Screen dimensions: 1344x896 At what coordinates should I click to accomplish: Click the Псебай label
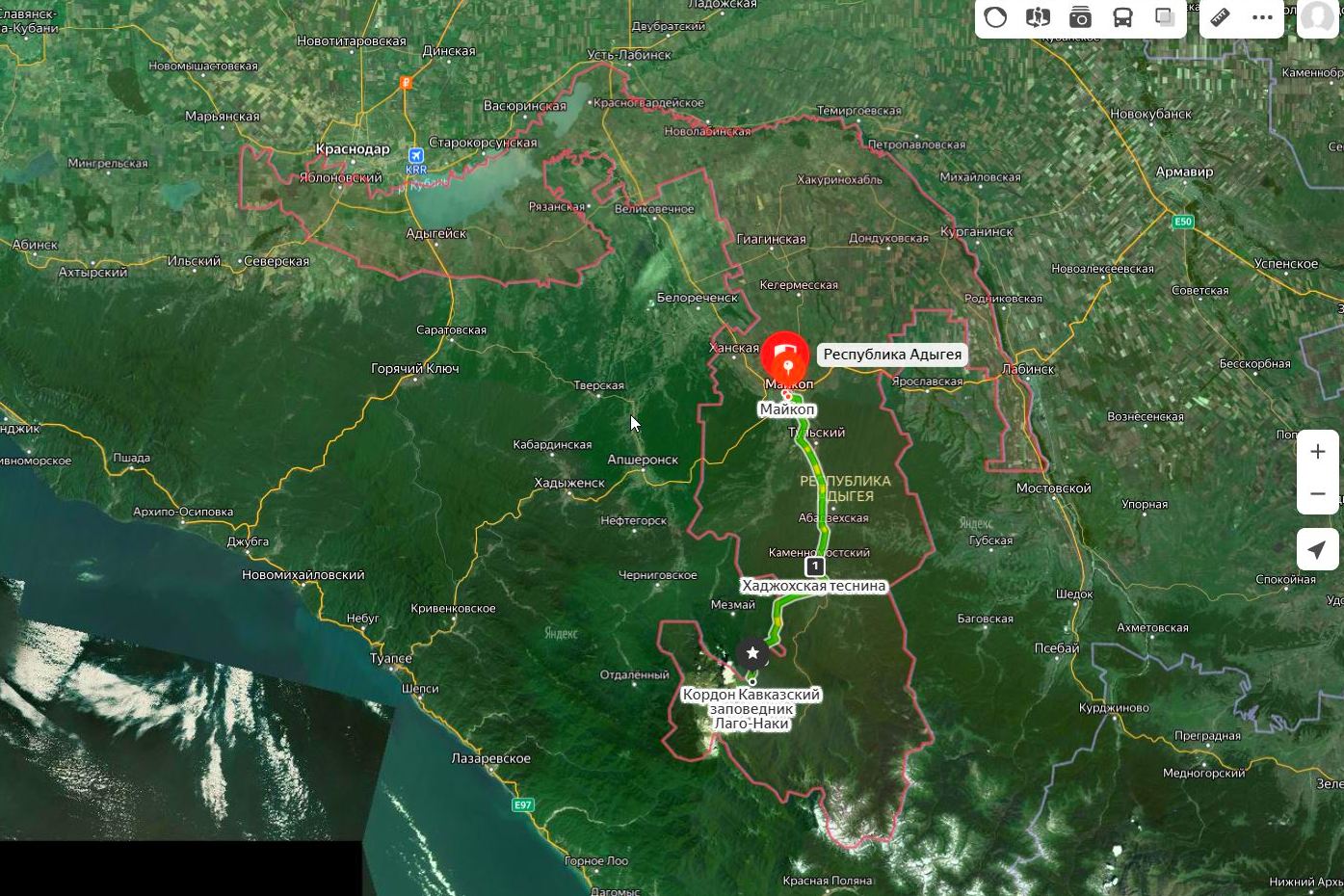pos(1057,648)
